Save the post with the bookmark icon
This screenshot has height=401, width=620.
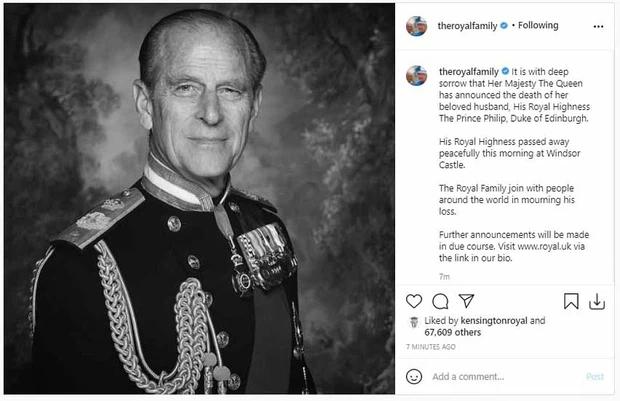pos(571,300)
